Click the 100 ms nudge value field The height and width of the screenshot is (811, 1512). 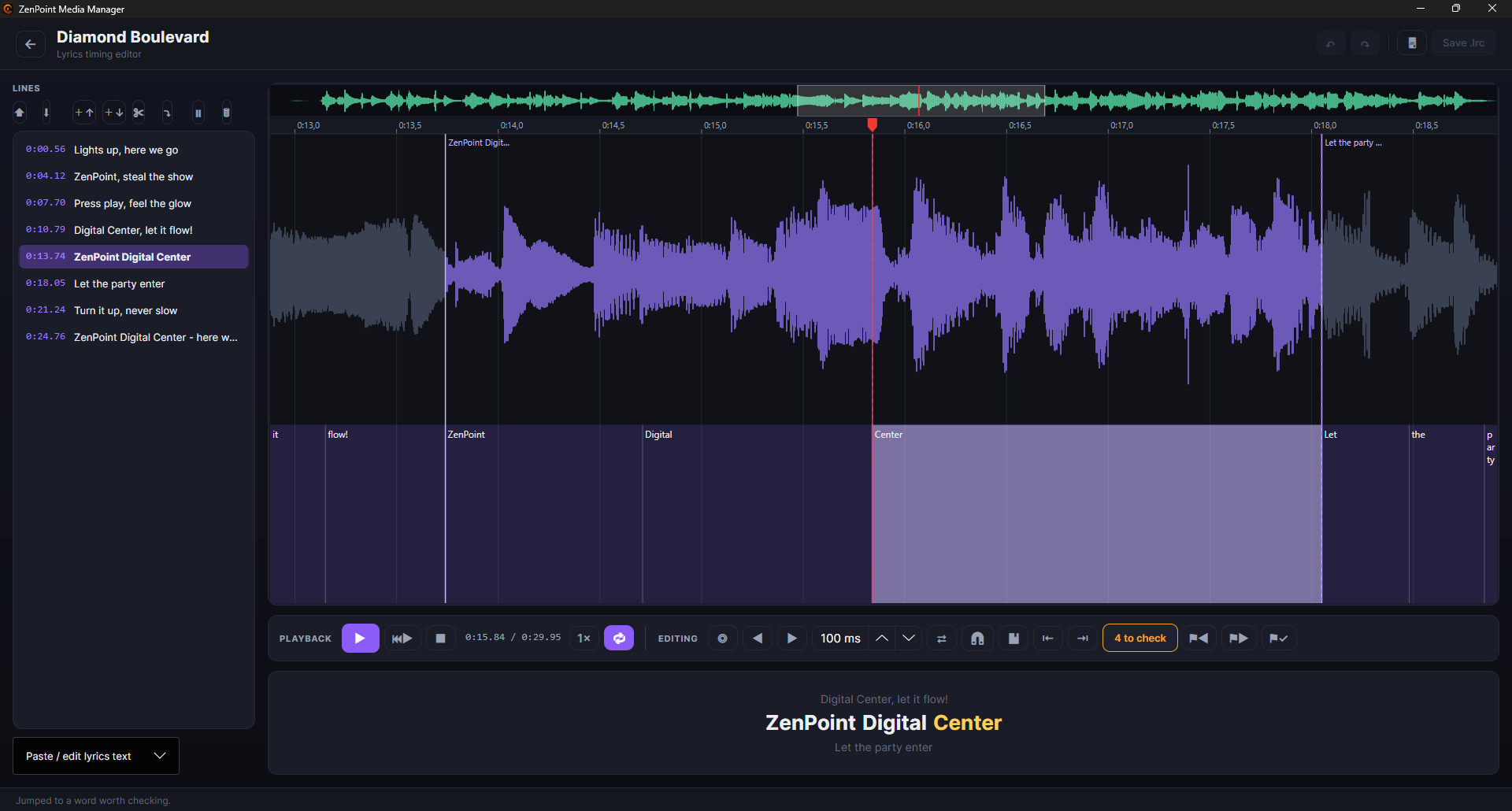[840, 638]
